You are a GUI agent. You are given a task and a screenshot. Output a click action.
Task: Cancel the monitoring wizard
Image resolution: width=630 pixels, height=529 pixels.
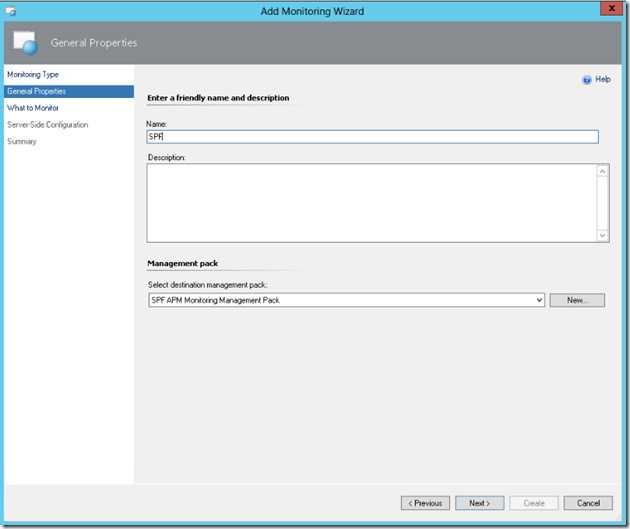click(x=588, y=503)
